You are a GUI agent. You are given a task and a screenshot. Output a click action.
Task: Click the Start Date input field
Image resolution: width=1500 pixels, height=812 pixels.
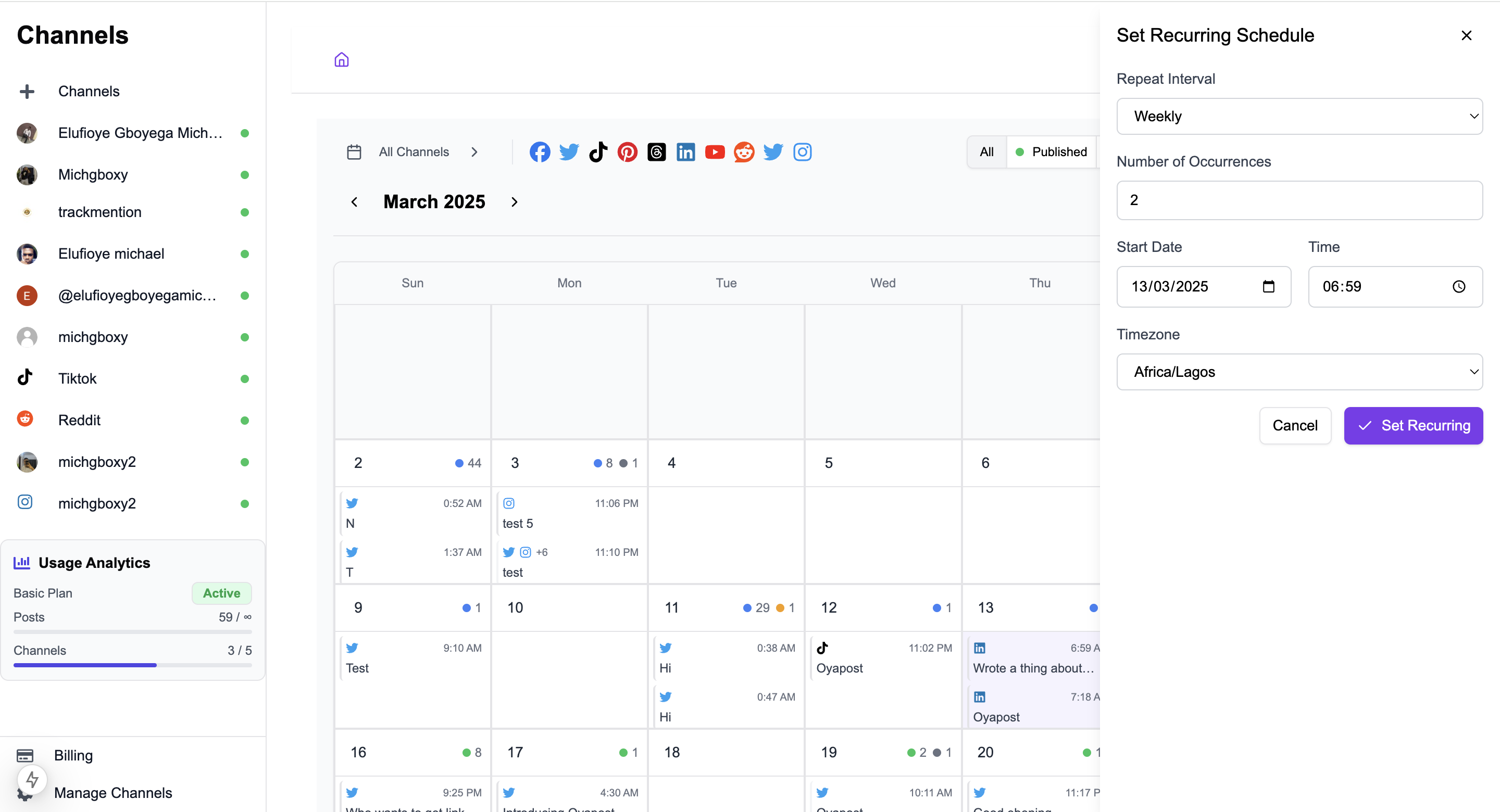[x=1204, y=286]
